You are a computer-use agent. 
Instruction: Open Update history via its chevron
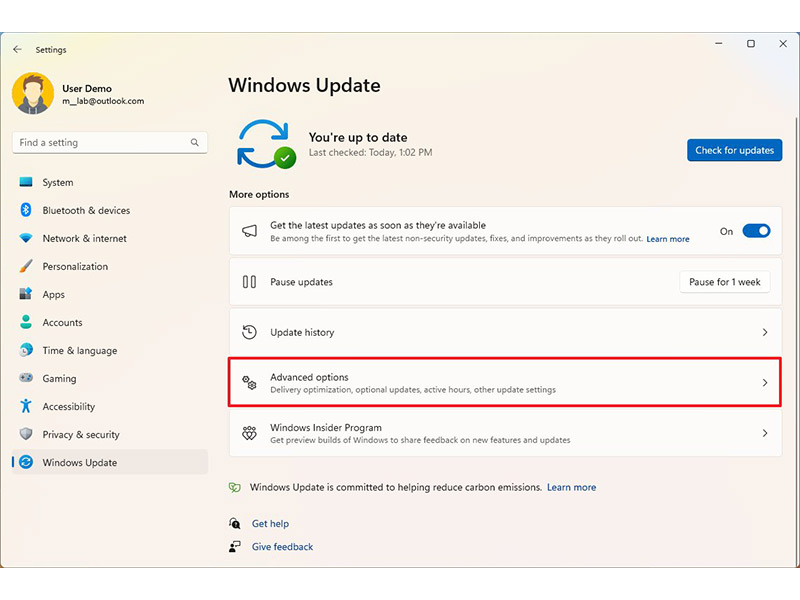coord(765,332)
